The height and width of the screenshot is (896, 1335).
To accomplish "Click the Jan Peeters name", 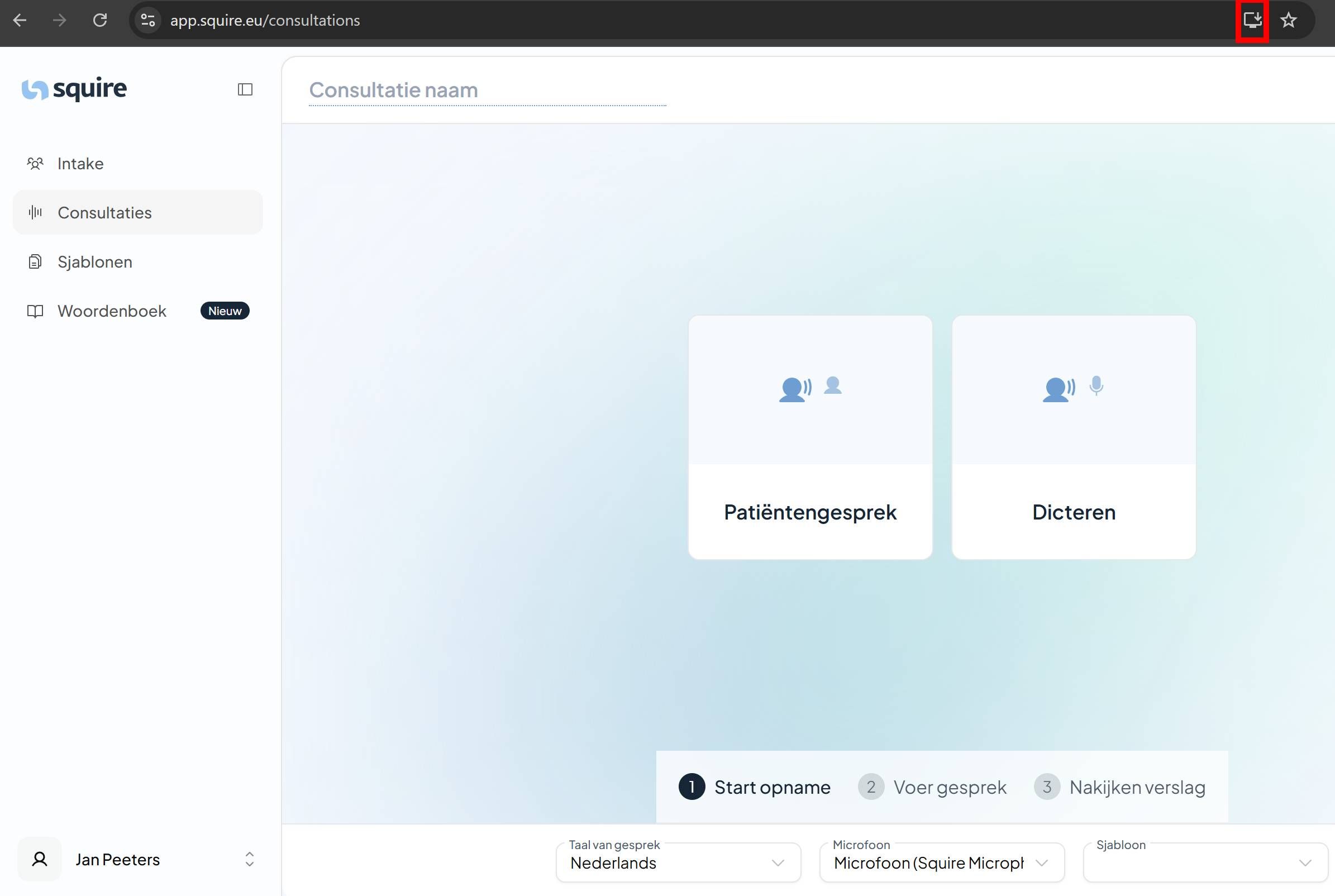I will click(x=118, y=860).
